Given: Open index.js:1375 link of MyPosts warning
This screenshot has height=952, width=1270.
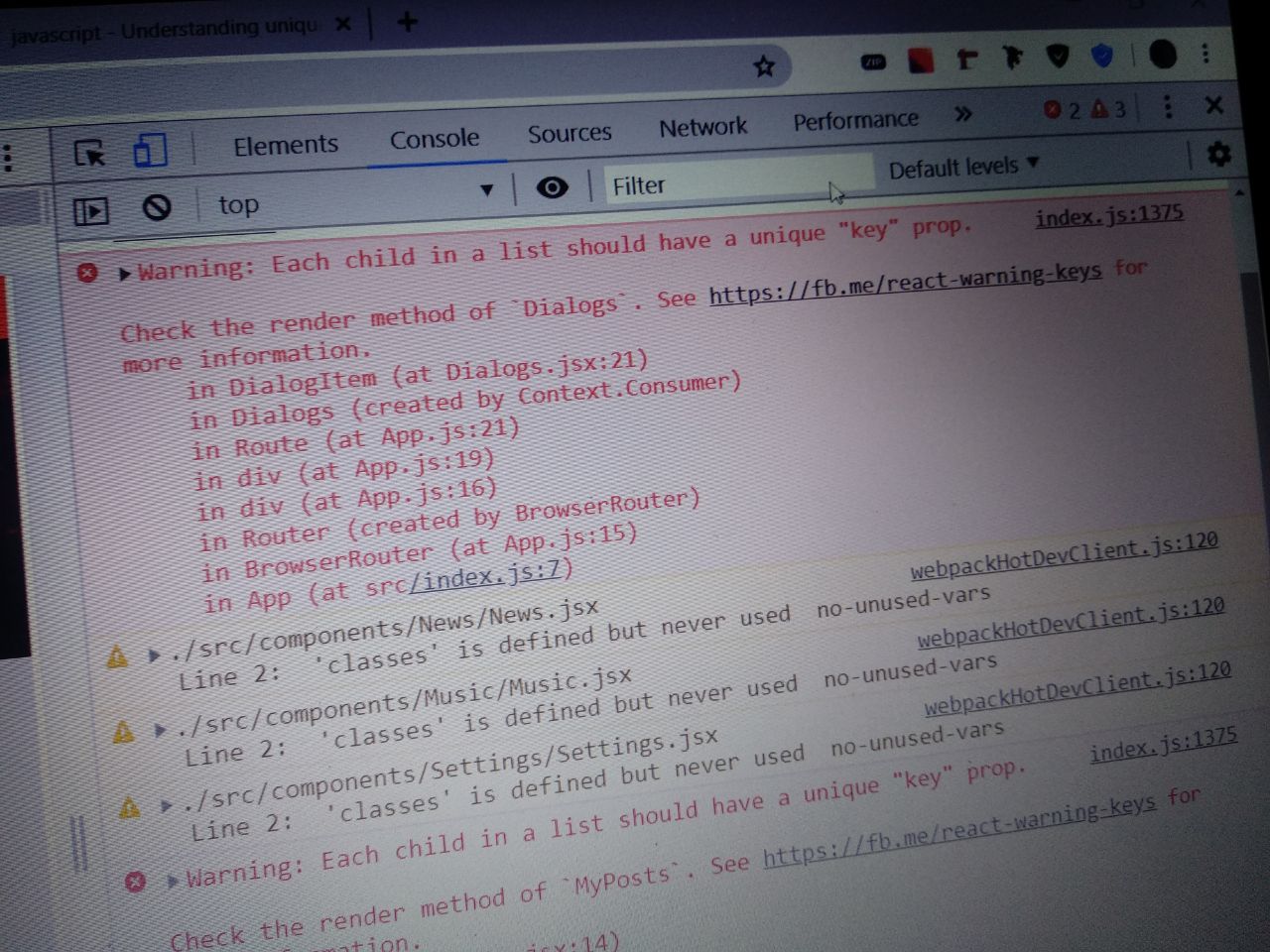Looking at the screenshot, I should point(1164,746).
